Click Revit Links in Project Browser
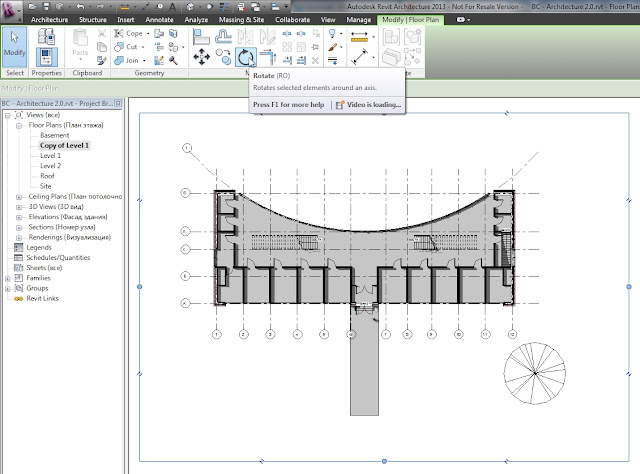The height and width of the screenshot is (474, 640). [x=42, y=298]
